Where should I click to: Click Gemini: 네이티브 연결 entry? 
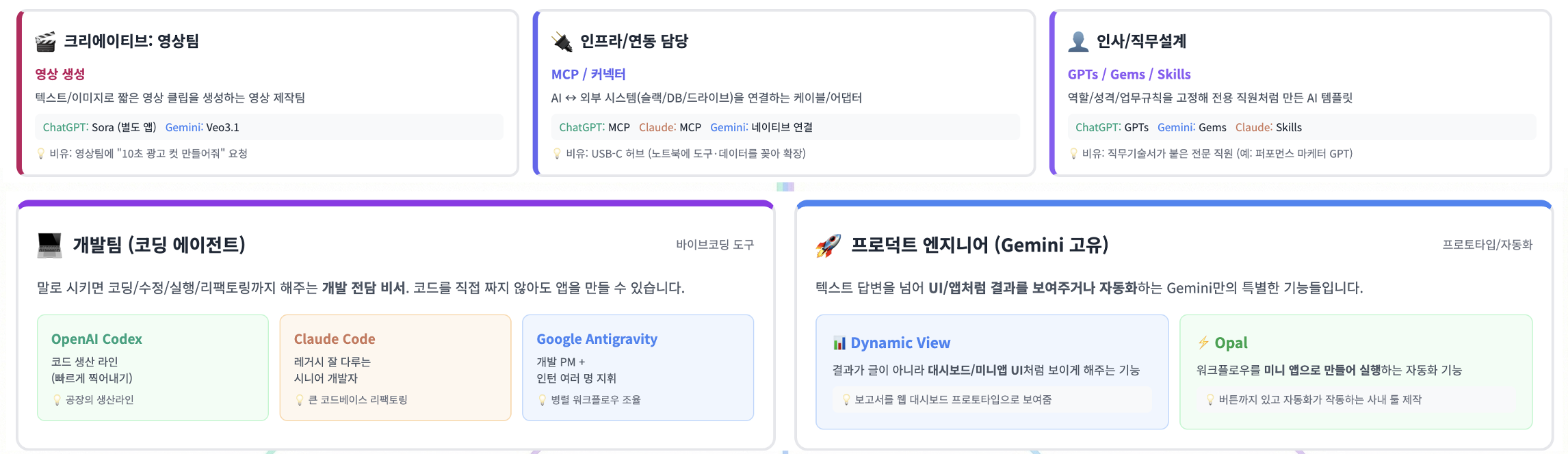[x=761, y=127]
